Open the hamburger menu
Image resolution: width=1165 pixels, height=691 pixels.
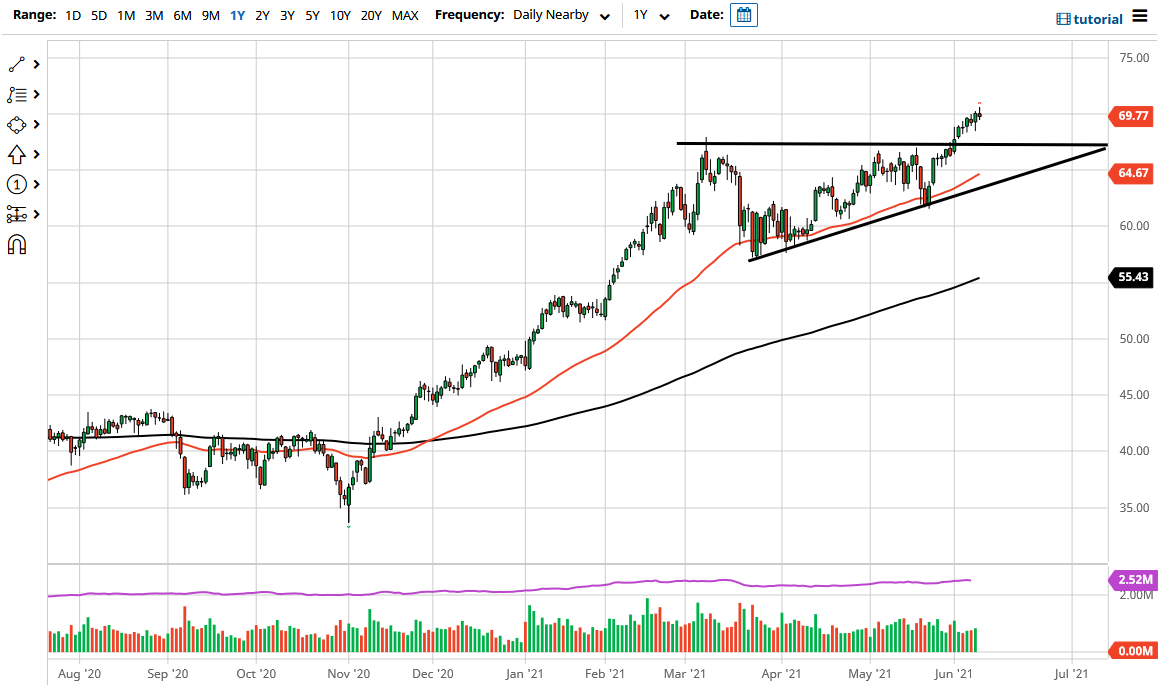pos(1142,16)
